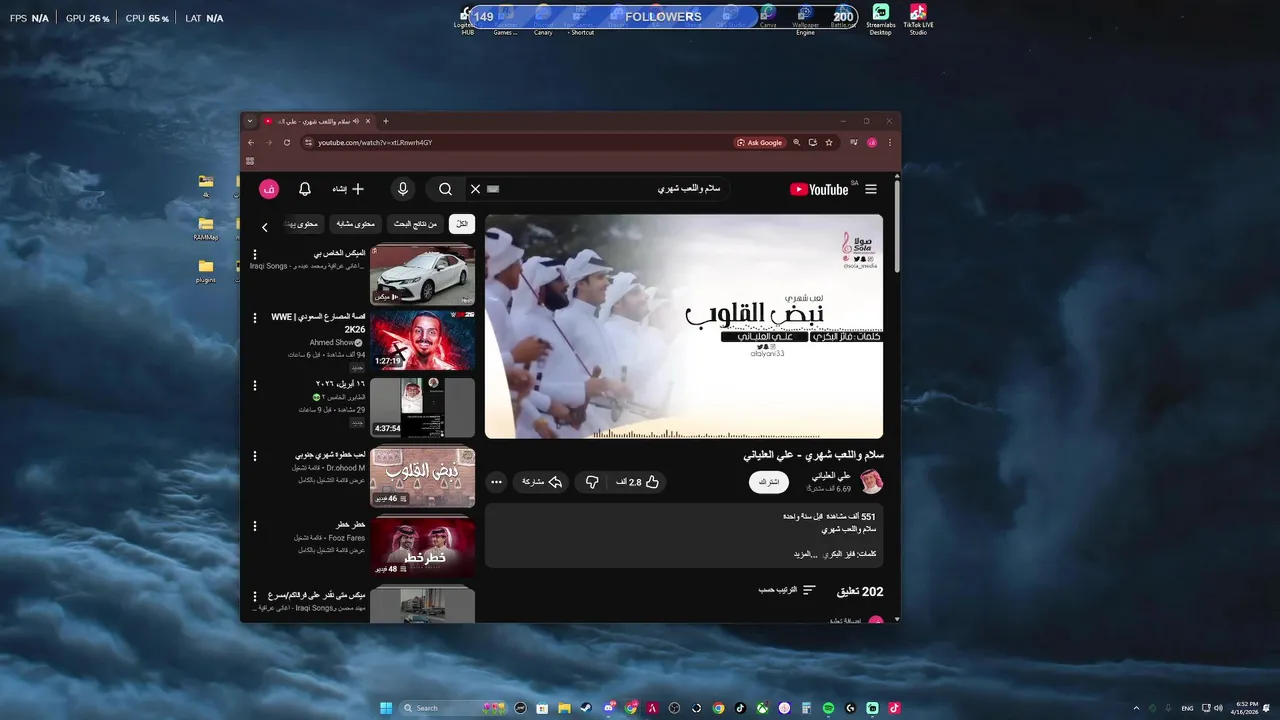Open the Chrome three-dot menu
The width and height of the screenshot is (1280, 720).
click(x=890, y=143)
